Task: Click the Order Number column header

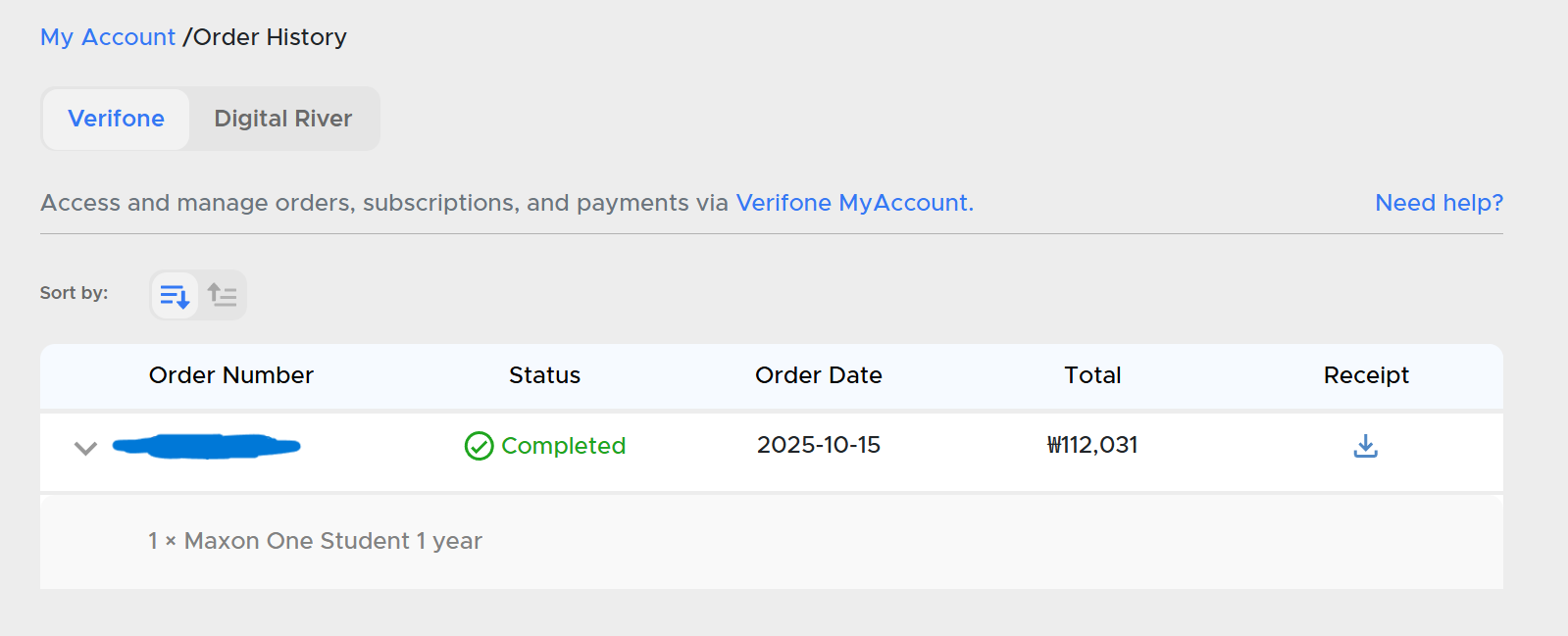Action: (230, 375)
